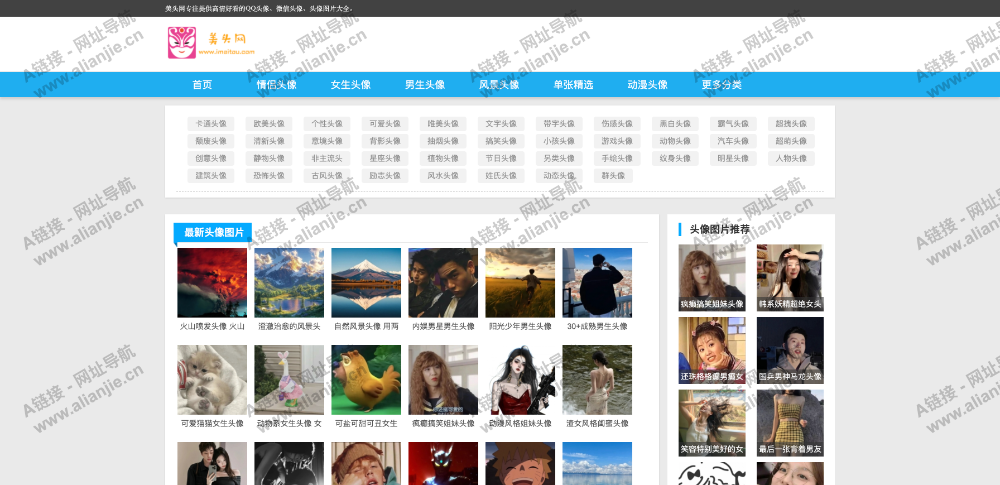Image resolution: width=1000 pixels, height=485 pixels.
Task: Open sidebar 国乒男神马龙头像 image
Action: (790, 350)
